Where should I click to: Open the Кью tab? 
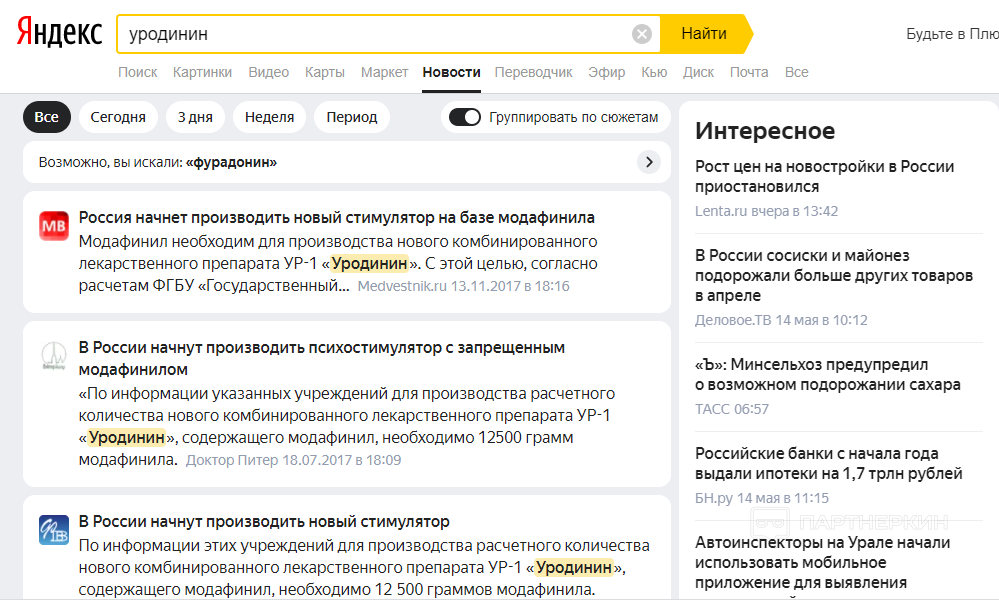654,72
